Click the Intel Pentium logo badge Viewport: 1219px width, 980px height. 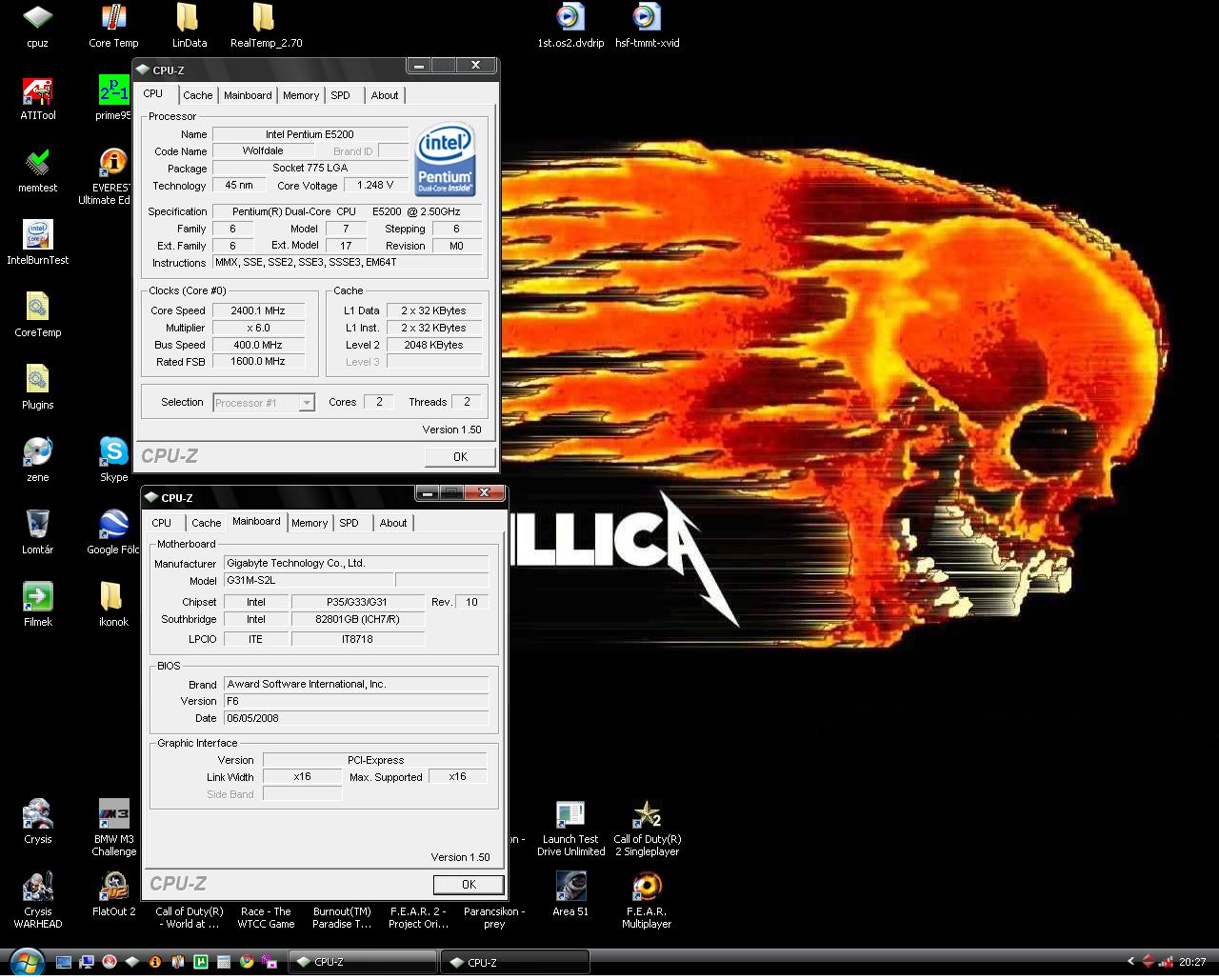[445, 159]
